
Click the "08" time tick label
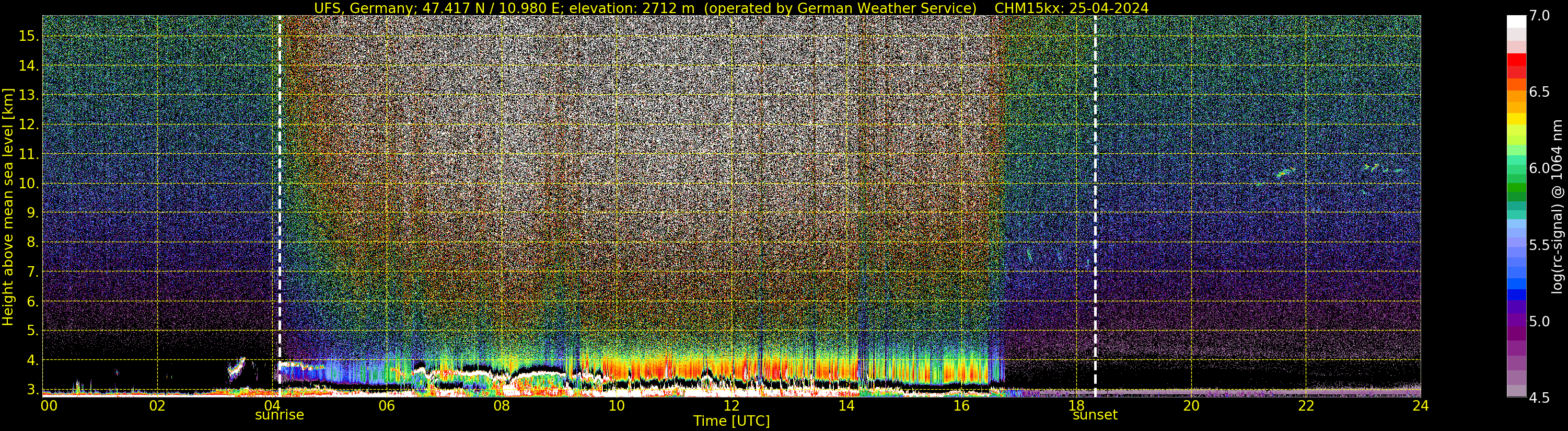point(502,406)
